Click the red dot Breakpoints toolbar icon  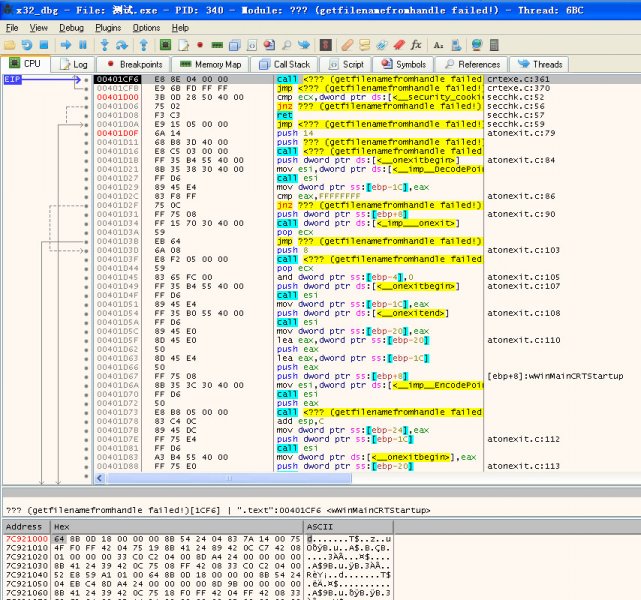pyautogui.click(x=200, y=45)
